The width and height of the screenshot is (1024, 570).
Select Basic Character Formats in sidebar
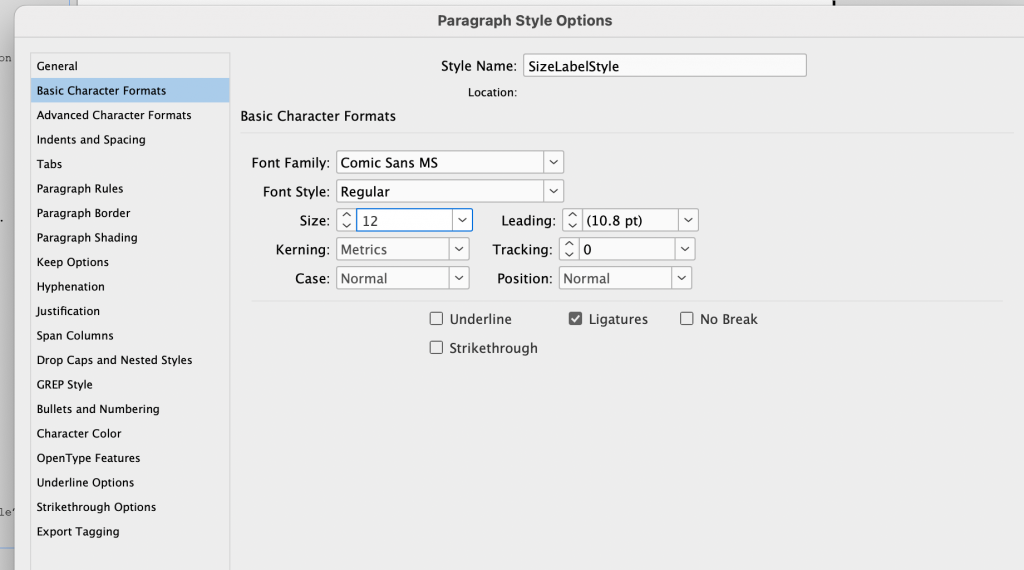click(130, 91)
